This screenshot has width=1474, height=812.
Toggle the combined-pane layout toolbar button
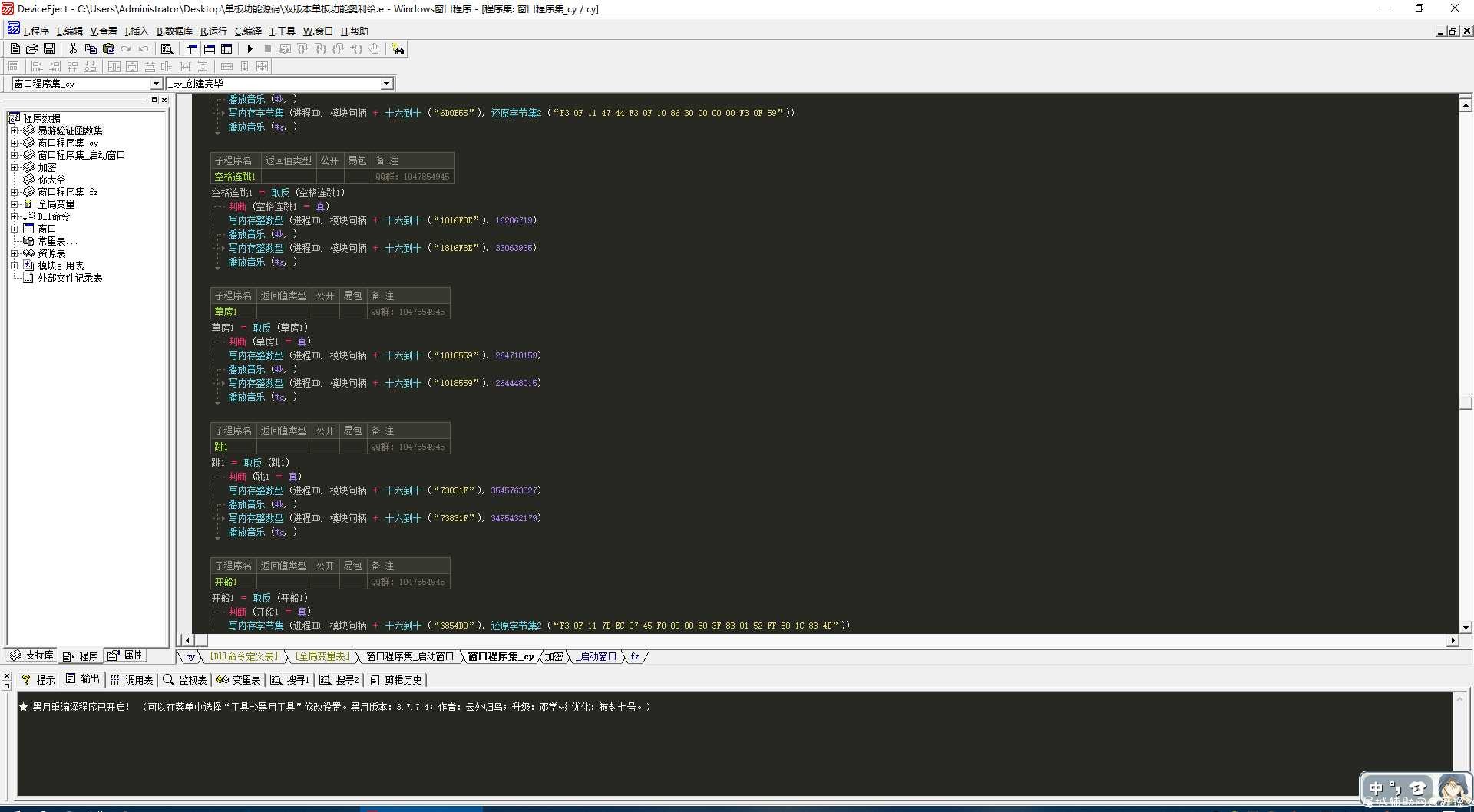226,48
